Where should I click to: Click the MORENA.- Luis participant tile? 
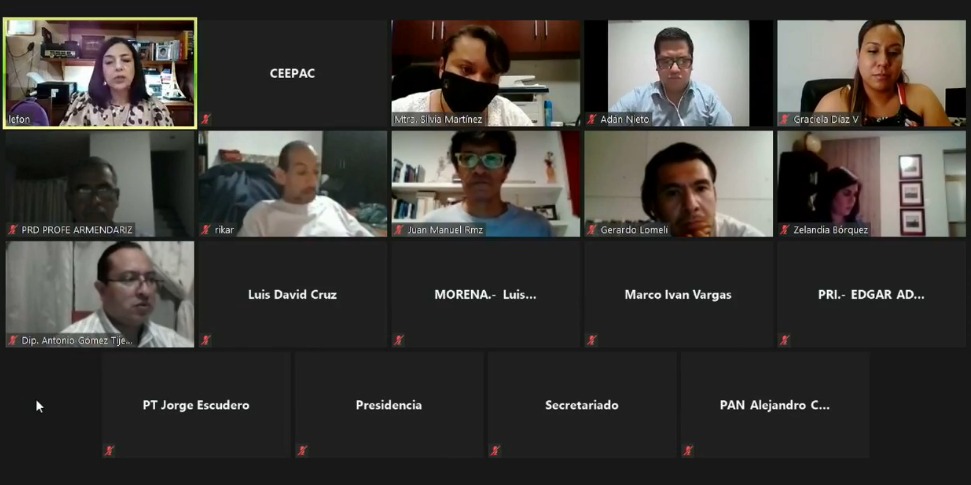point(486,294)
